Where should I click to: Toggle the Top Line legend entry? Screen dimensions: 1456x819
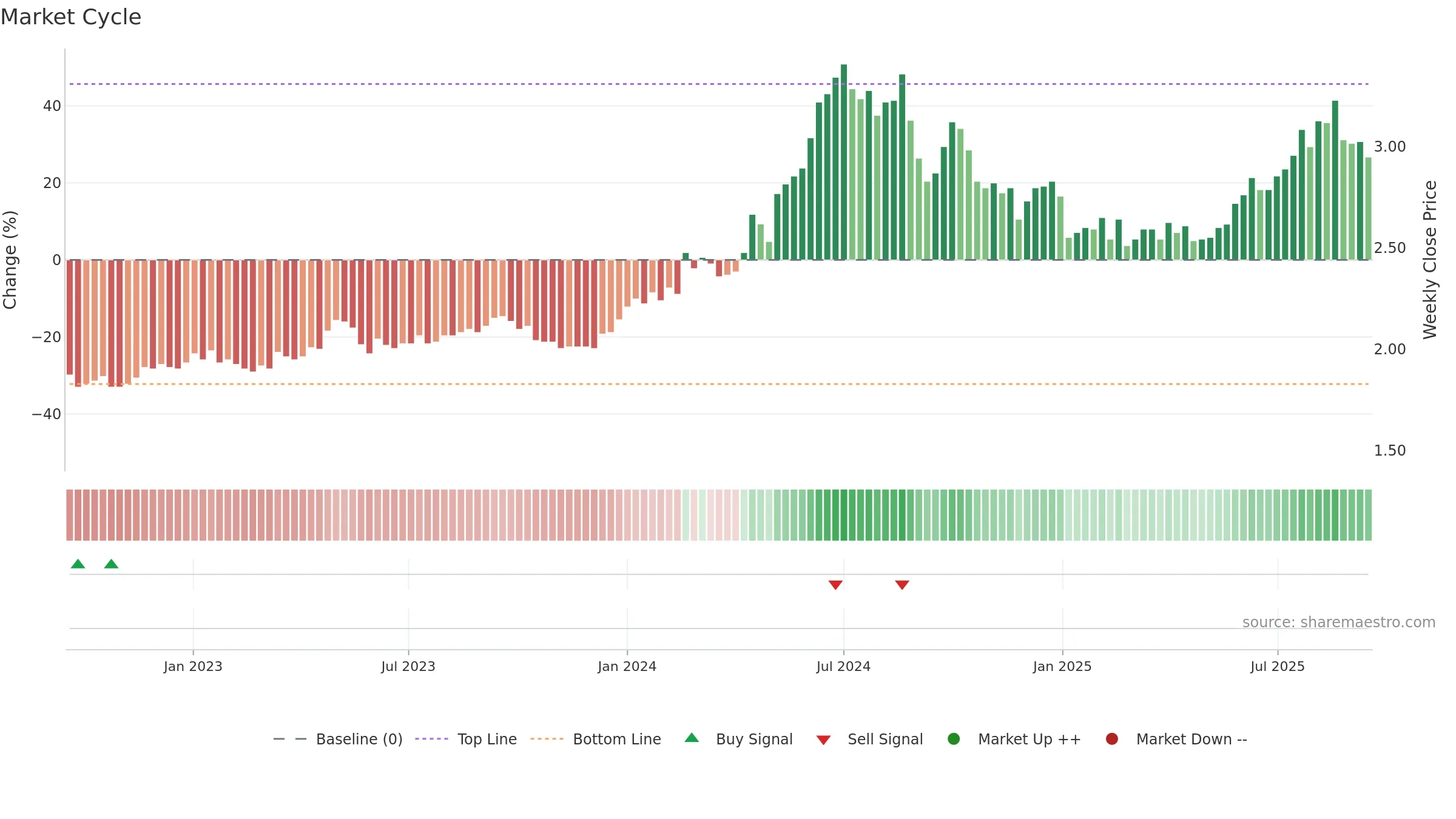(466, 739)
